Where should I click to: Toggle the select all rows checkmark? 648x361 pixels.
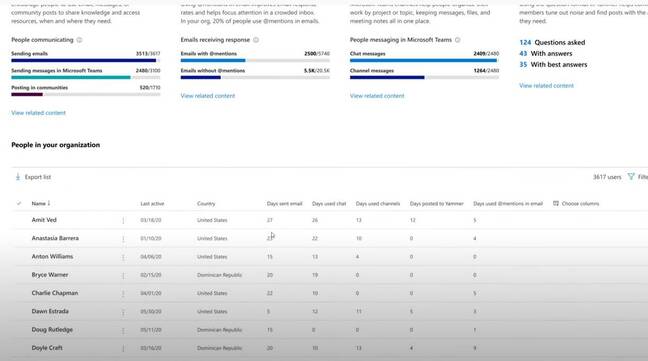(x=19, y=203)
